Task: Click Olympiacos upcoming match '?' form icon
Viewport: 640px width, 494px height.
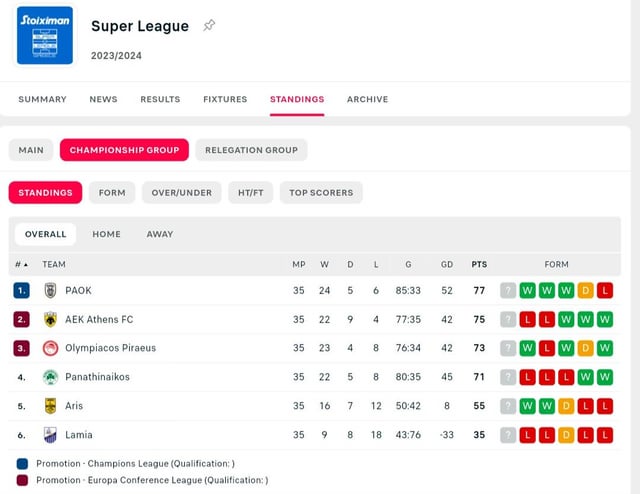Action: pyautogui.click(x=508, y=348)
